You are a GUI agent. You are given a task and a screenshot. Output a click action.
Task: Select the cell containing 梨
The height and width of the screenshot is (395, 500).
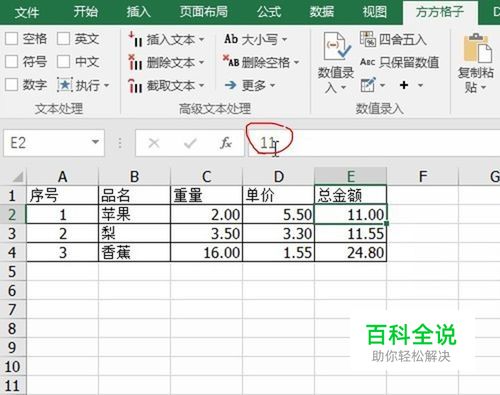tap(135, 233)
